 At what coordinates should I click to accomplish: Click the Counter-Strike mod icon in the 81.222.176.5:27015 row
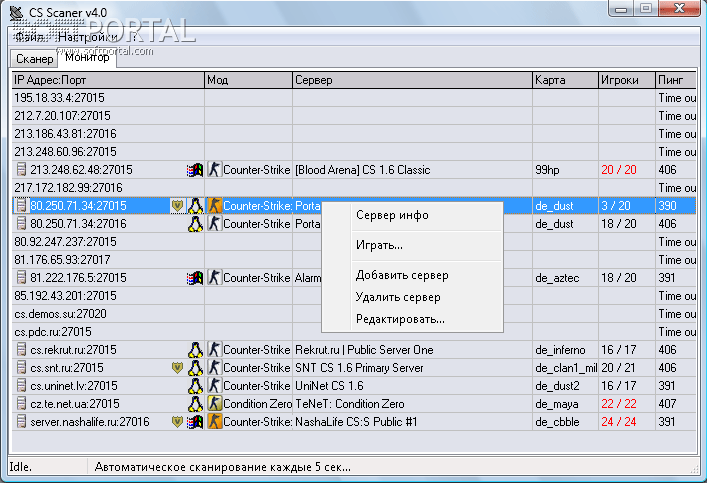[x=215, y=278]
